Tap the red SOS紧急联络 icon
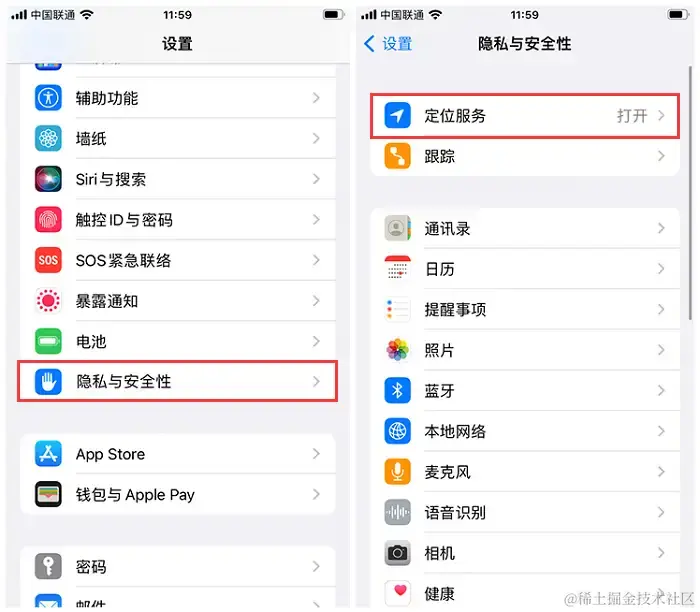 [48, 260]
